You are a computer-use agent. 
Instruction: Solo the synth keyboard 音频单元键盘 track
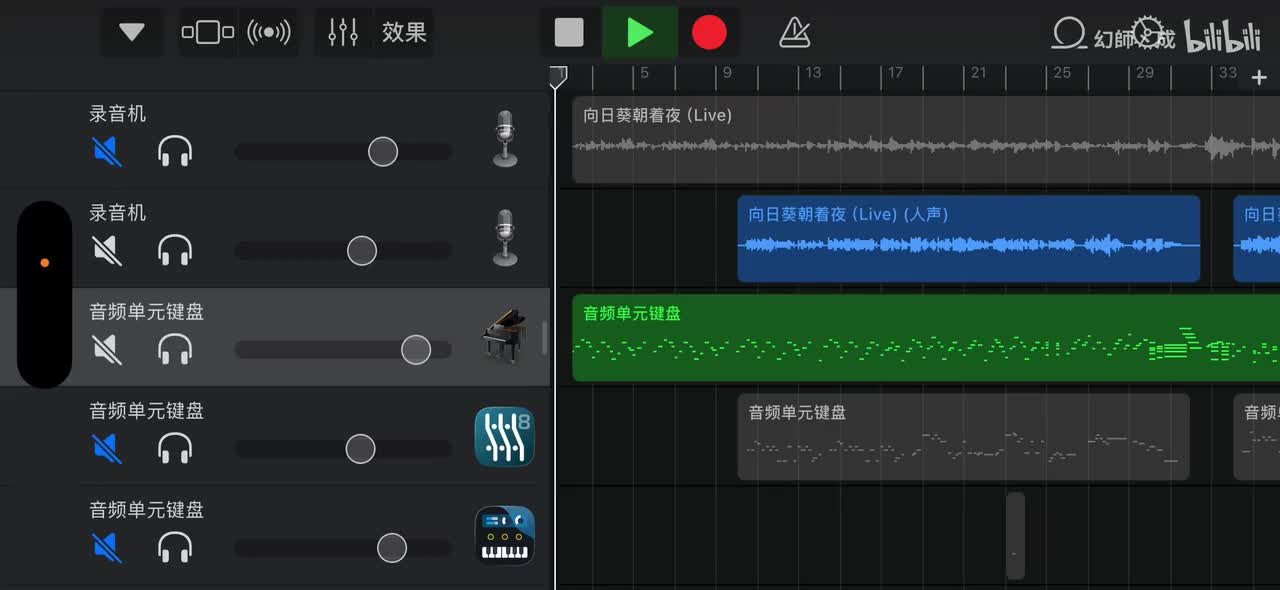click(x=175, y=547)
